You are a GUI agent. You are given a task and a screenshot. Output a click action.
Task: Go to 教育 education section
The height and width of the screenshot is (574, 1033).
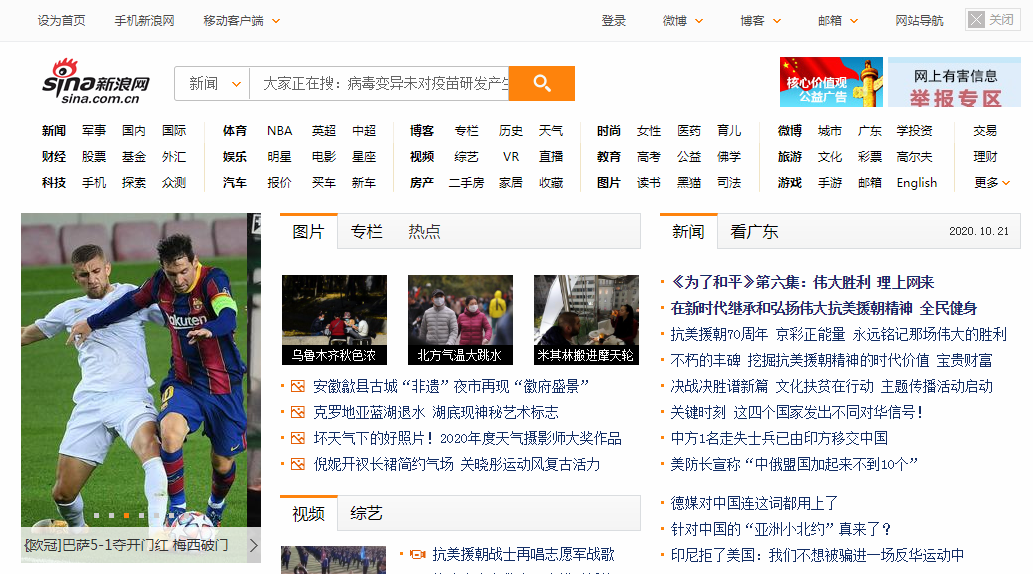click(609, 157)
